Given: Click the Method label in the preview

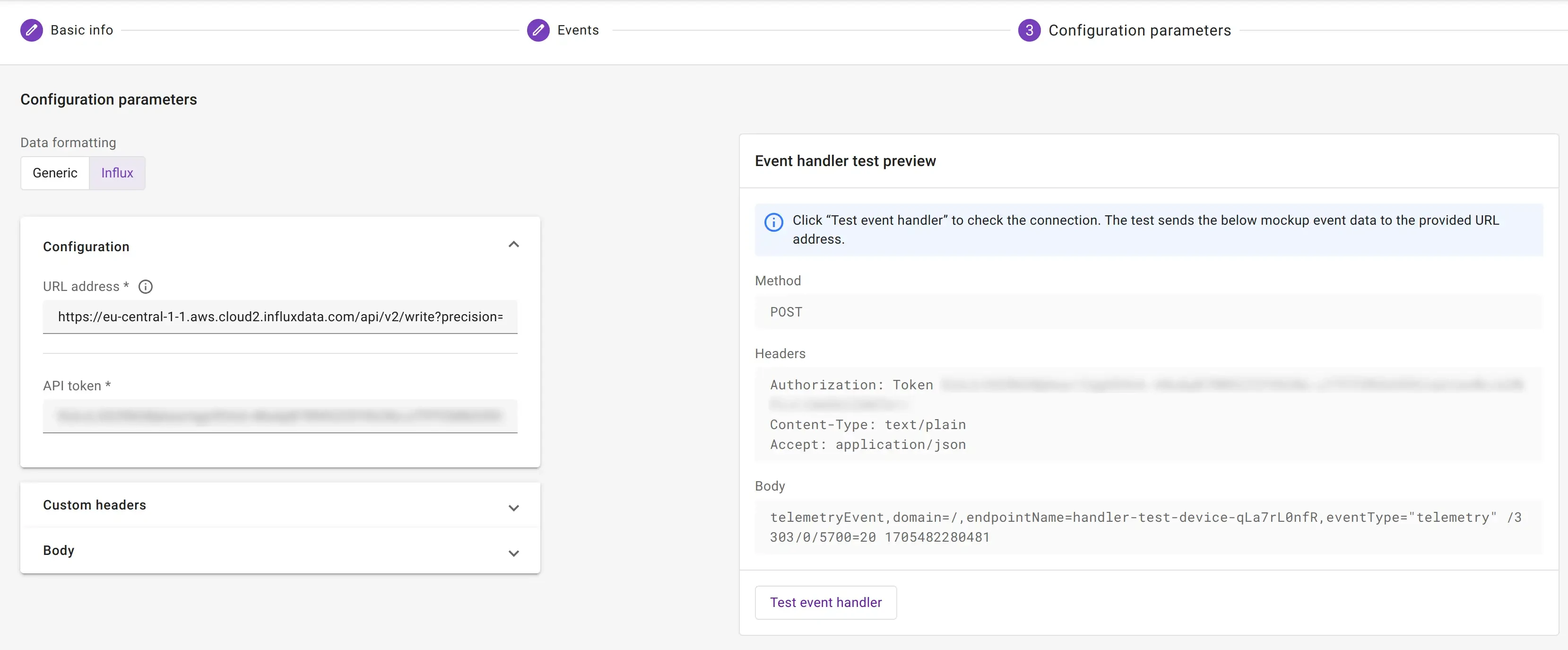Looking at the screenshot, I should click(x=778, y=281).
